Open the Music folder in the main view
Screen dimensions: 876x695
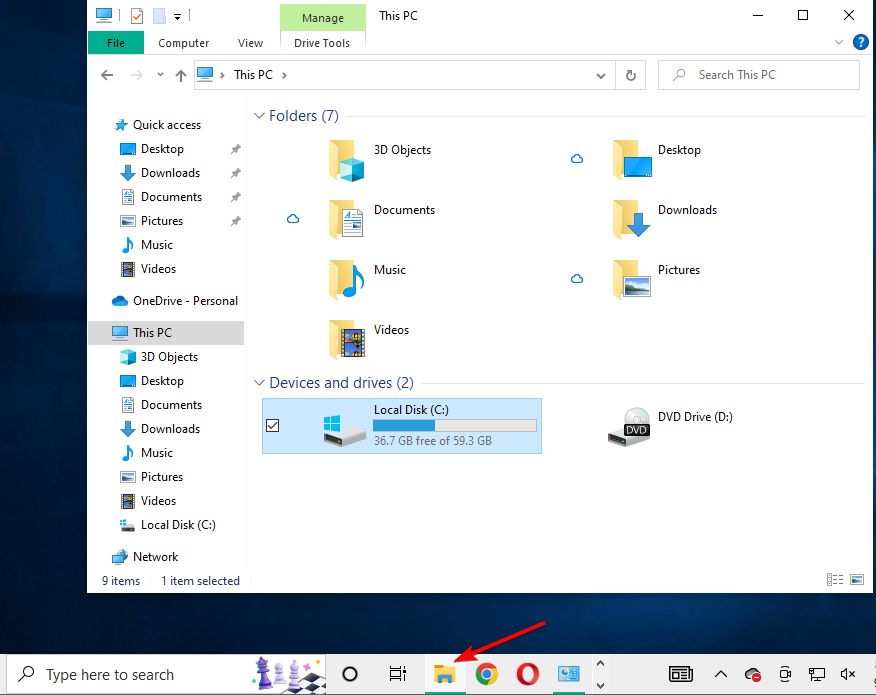(390, 270)
